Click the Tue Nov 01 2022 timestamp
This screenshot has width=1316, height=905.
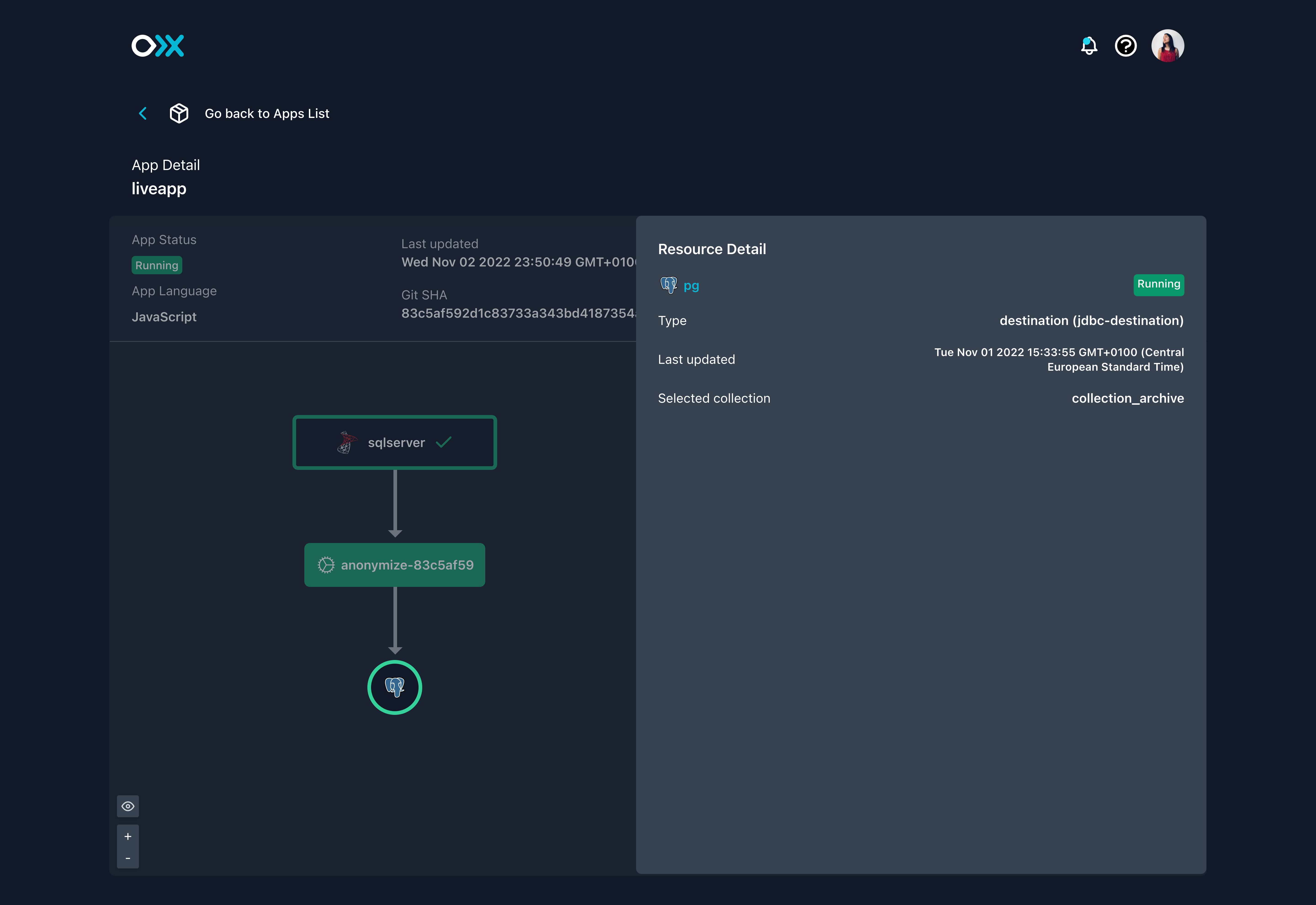pos(1059,359)
